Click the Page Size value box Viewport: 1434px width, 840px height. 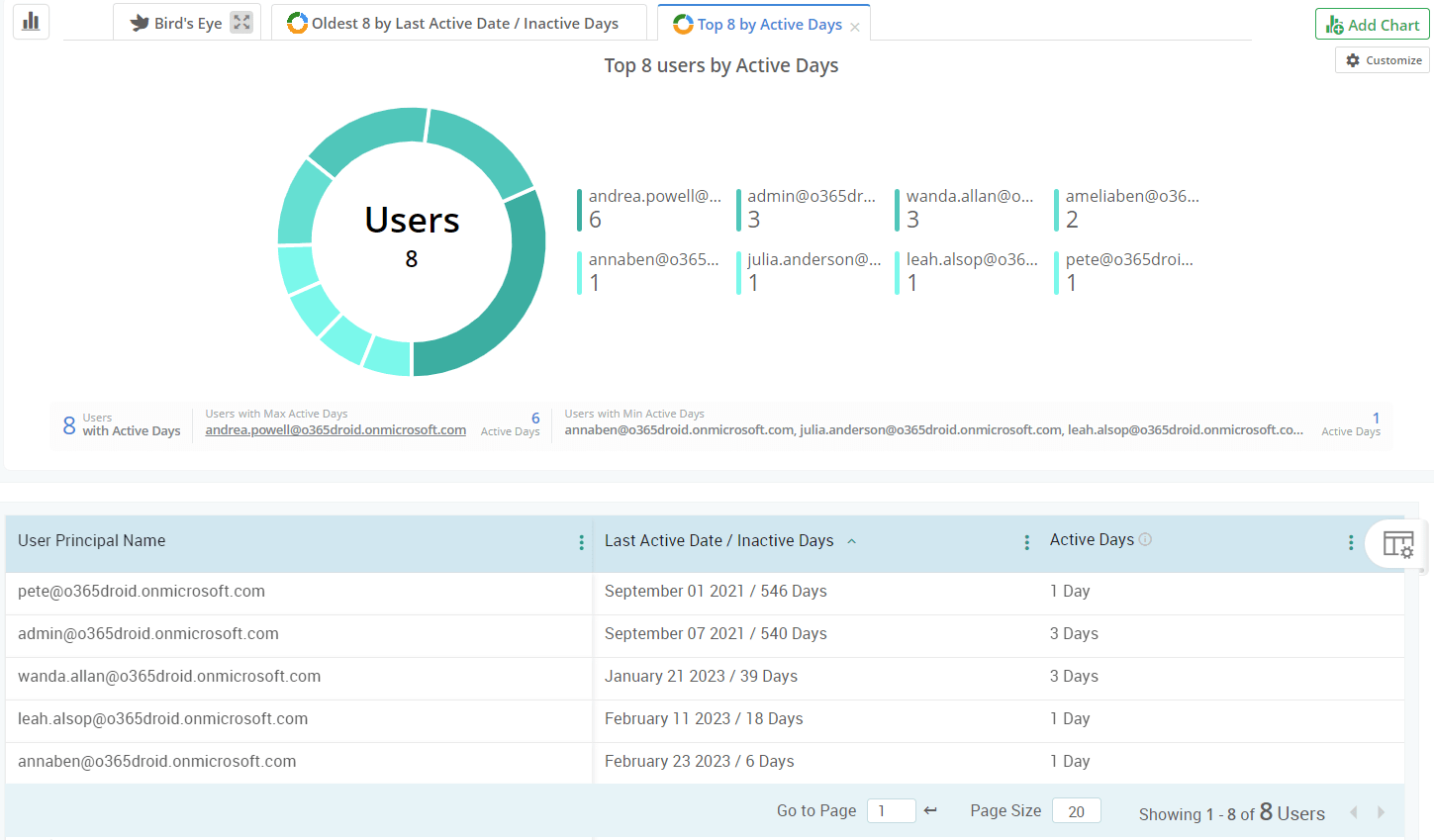pyautogui.click(x=1076, y=810)
